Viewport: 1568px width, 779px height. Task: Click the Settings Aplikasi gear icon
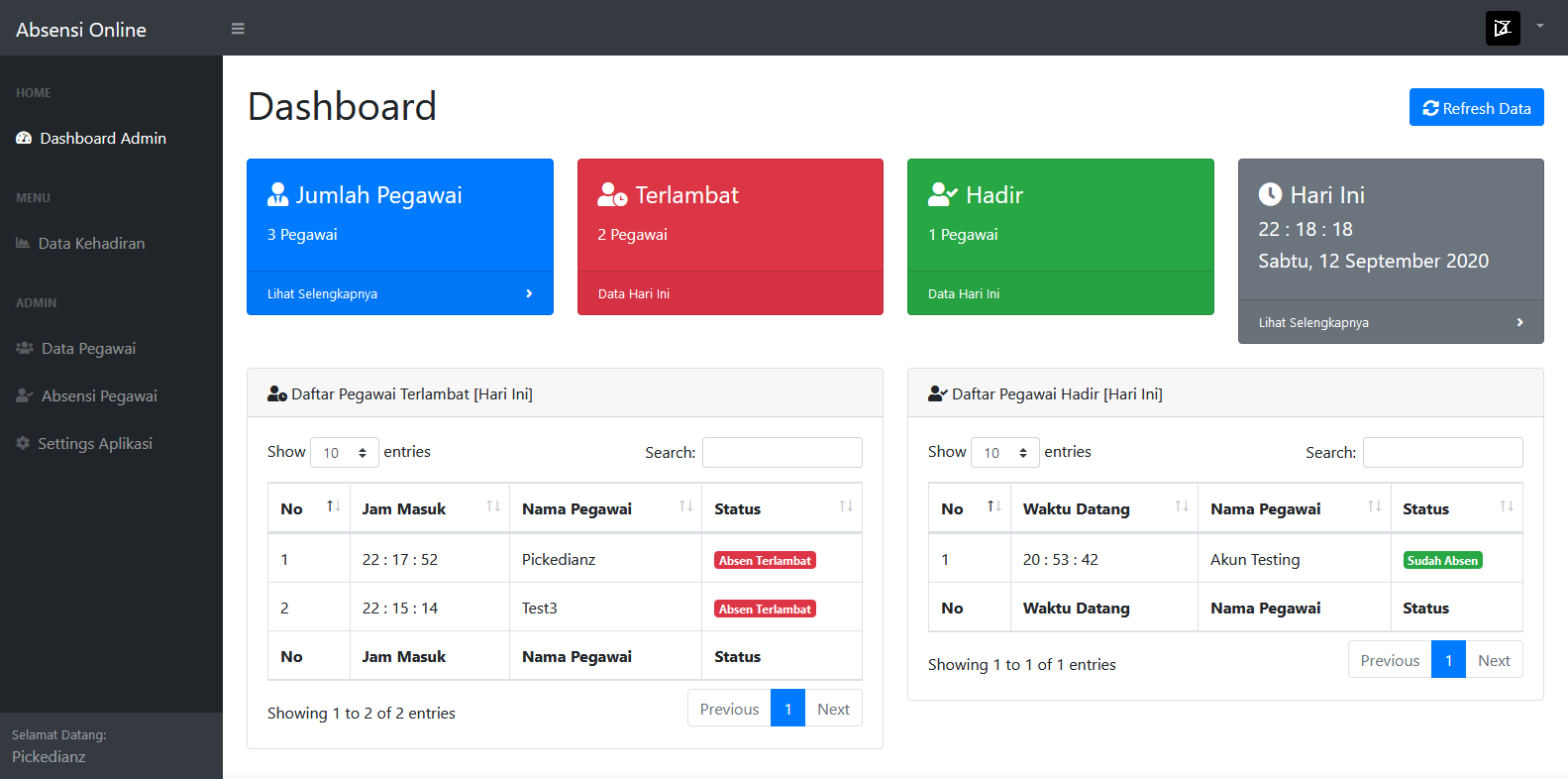click(x=23, y=443)
